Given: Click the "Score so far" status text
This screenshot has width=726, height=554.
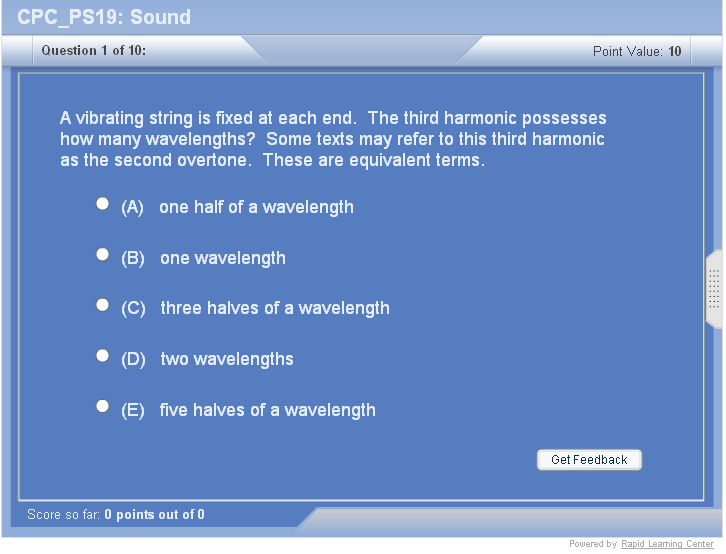Looking at the screenshot, I should tap(116, 515).
